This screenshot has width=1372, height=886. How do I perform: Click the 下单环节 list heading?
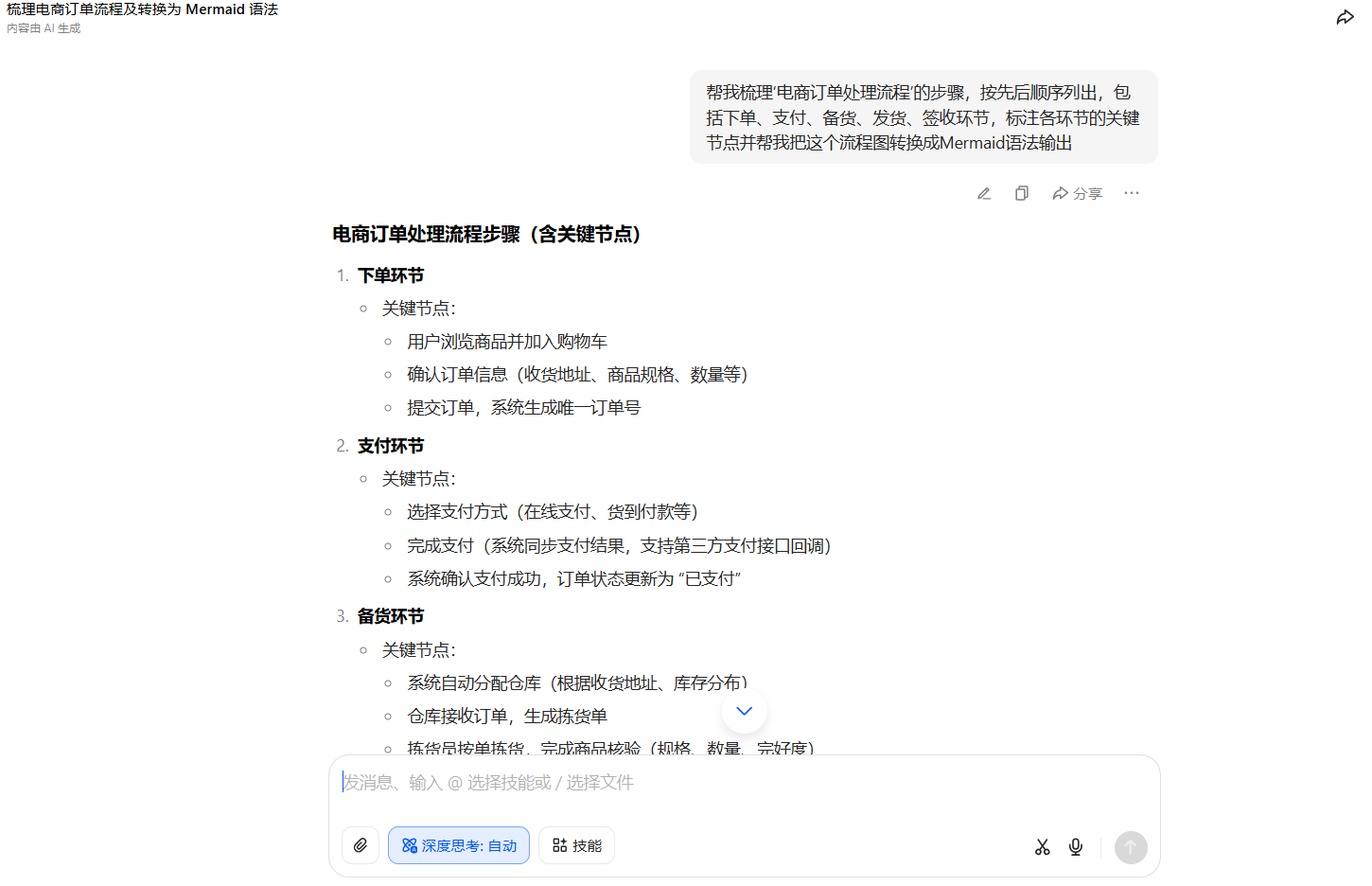tap(391, 275)
